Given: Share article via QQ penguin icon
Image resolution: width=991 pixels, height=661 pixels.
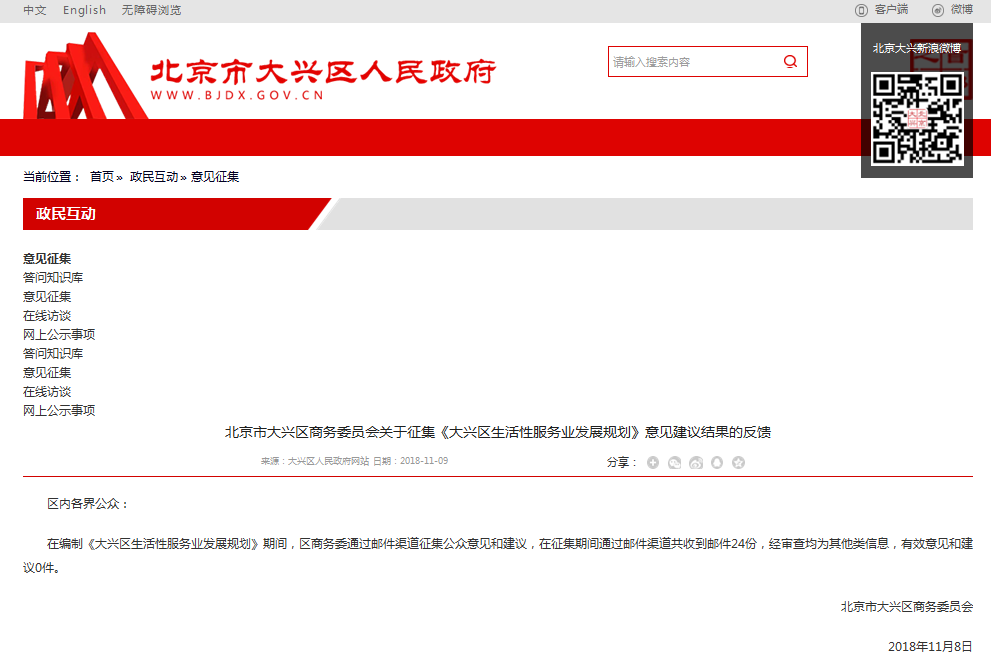Looking at the screenshot, I should [x=717, y=462].
